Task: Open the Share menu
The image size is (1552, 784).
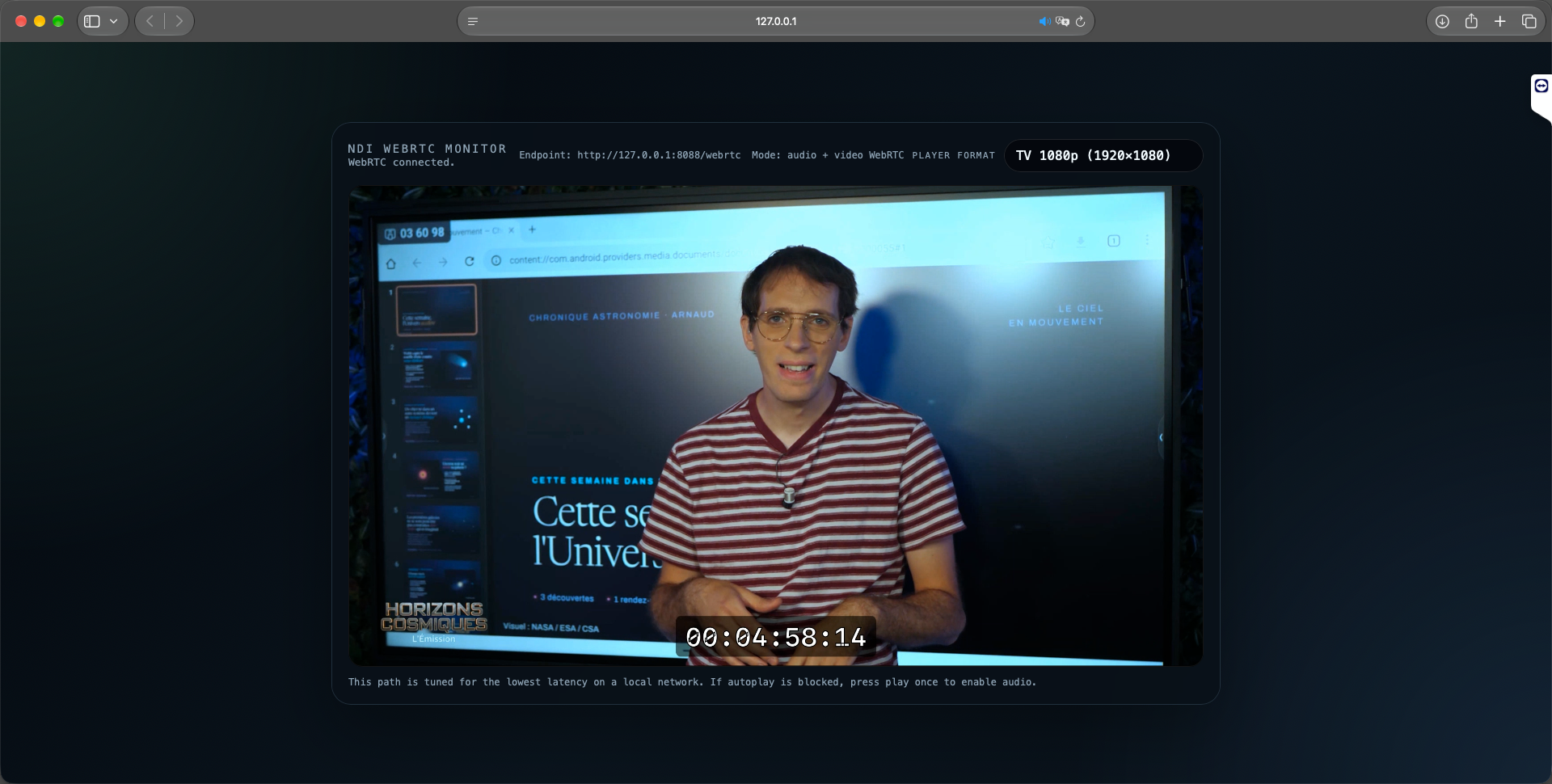Action: pyautogui.click(x=1471, y=21)
